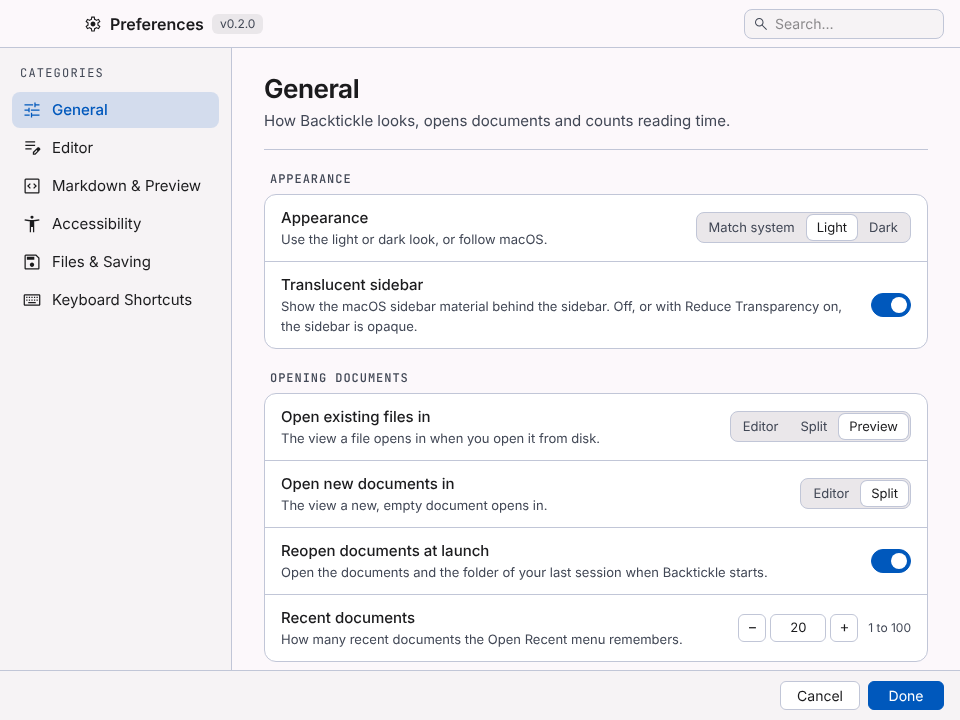Click the Markdown & Preview code icon
The image size is (960, 720).
click(x=32, y=186)
